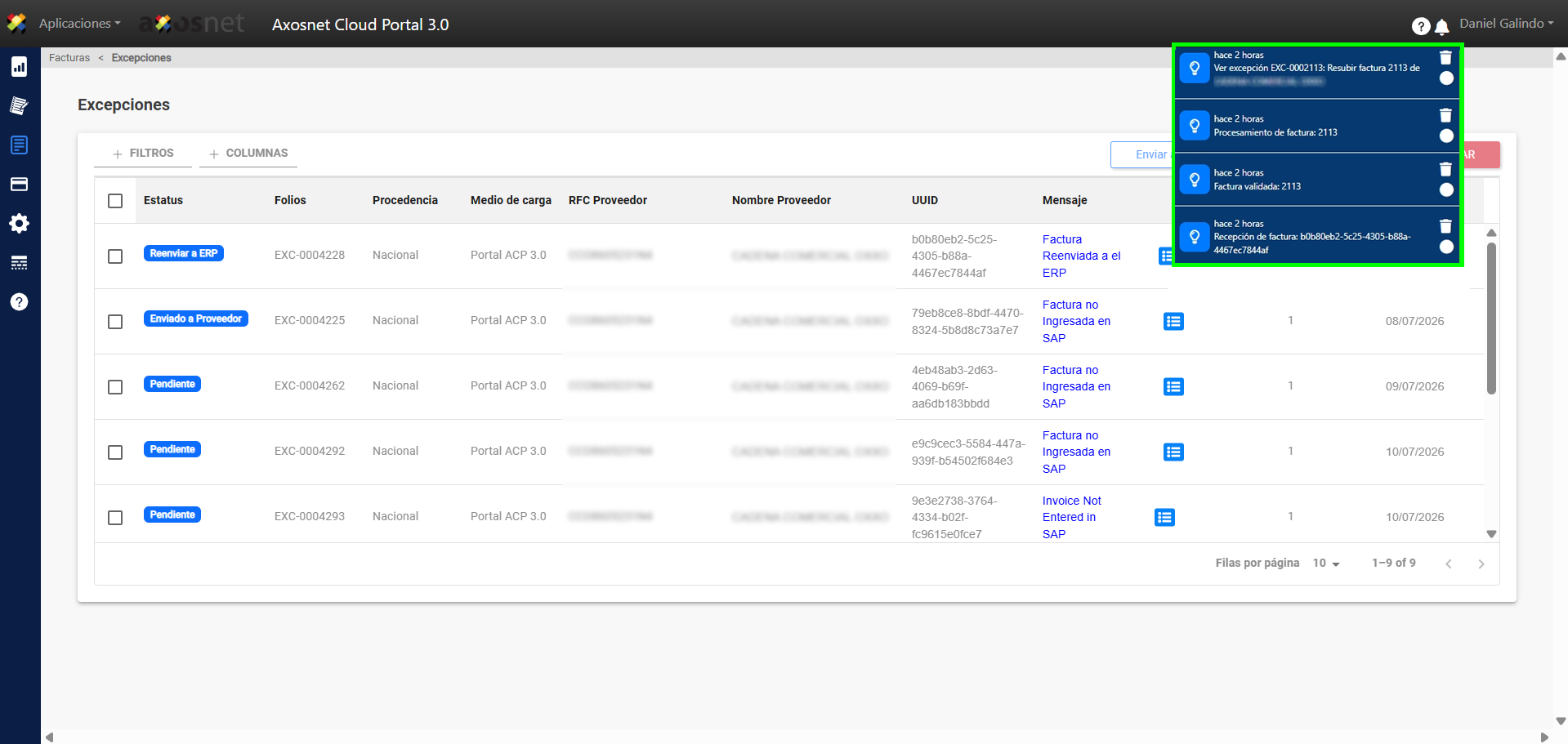Image resolution: width=1568 pixels, height=744 pixels.
Task: Delete the Factura validada notification
Action: [1445, 169]
